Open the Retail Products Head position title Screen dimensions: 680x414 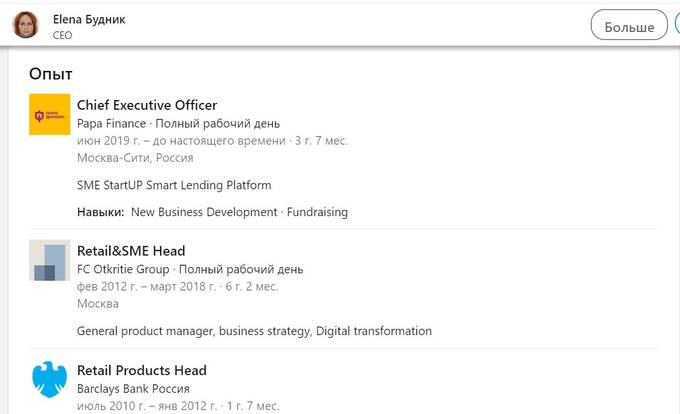point(142,370)
